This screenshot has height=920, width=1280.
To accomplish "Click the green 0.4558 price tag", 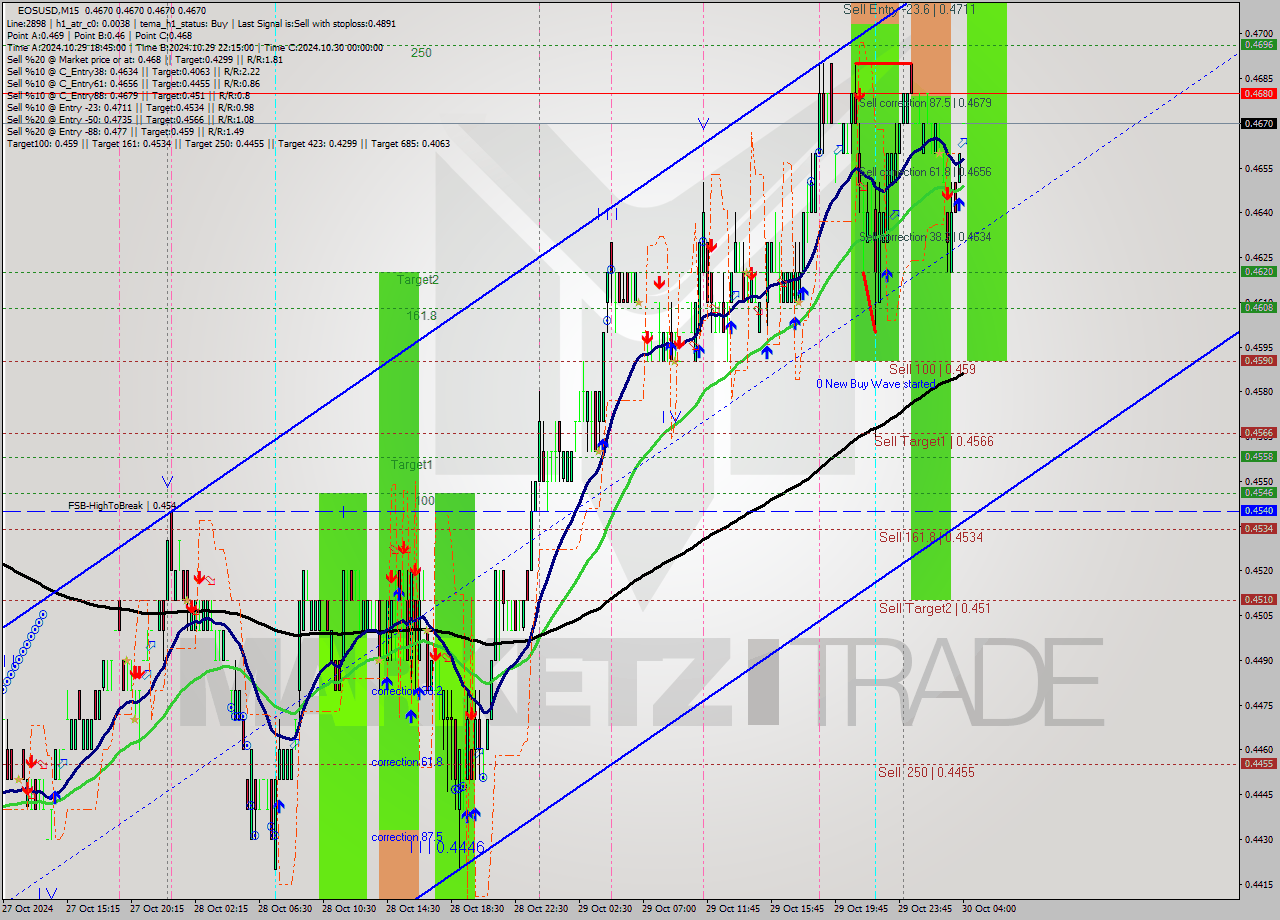I will coord(1258,456).
